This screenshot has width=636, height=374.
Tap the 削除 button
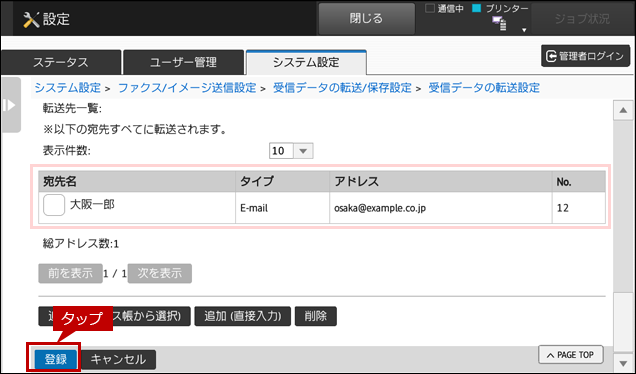click(x=316, y=316)
